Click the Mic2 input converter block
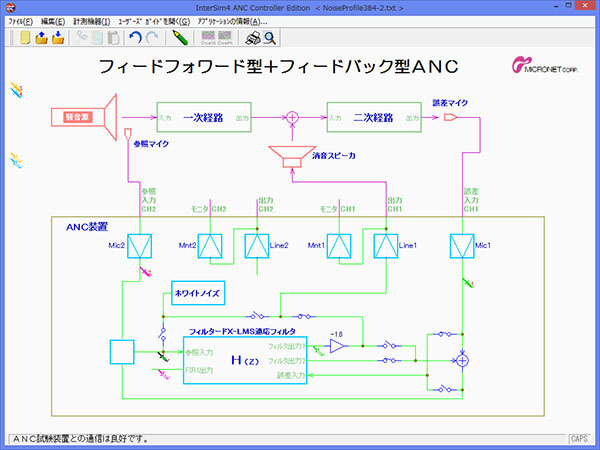Image resolution: width=600 pixels, height=450 pixels. click(x=139, y=246)
